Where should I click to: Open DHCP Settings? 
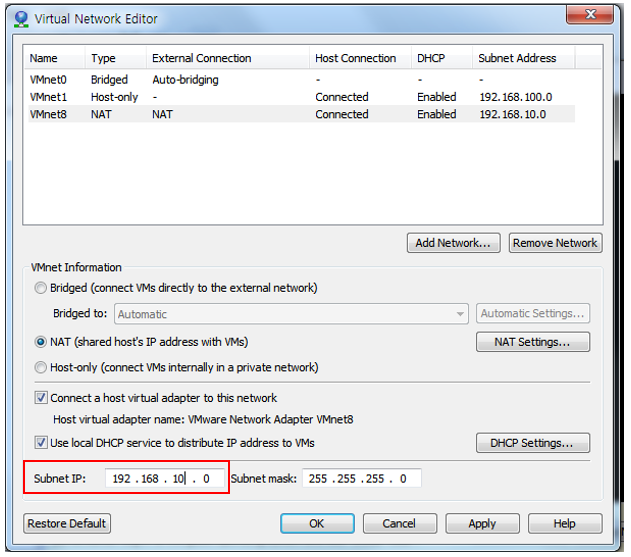pyautogui.click(x=533, y=443)
